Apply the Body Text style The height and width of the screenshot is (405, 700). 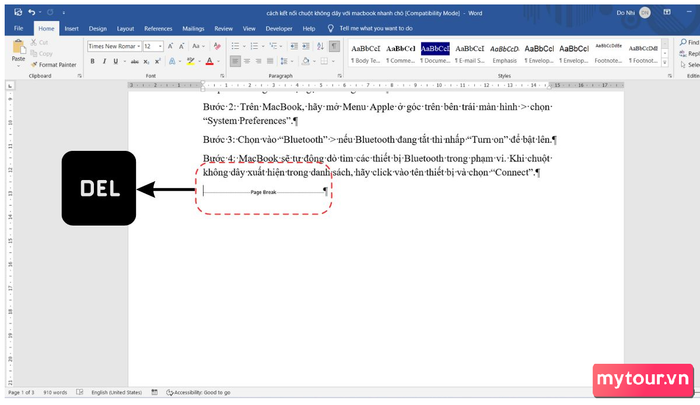point(365,54)
